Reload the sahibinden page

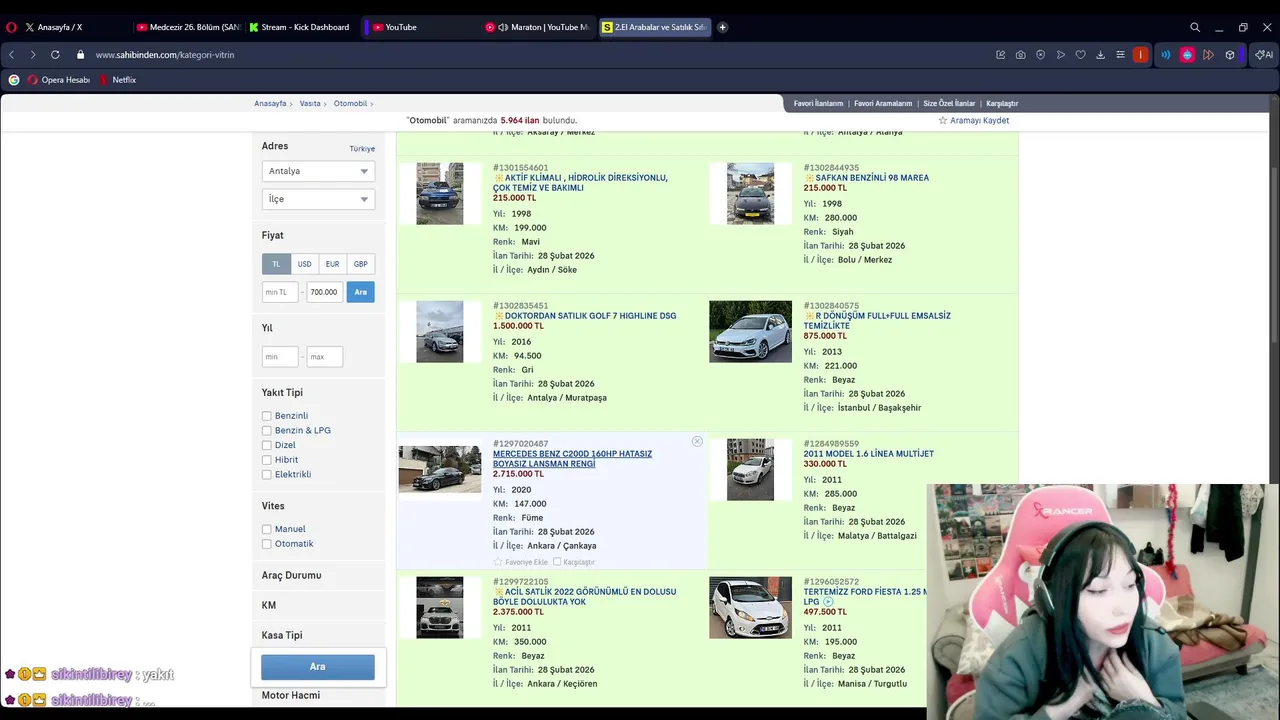[55, 55]
